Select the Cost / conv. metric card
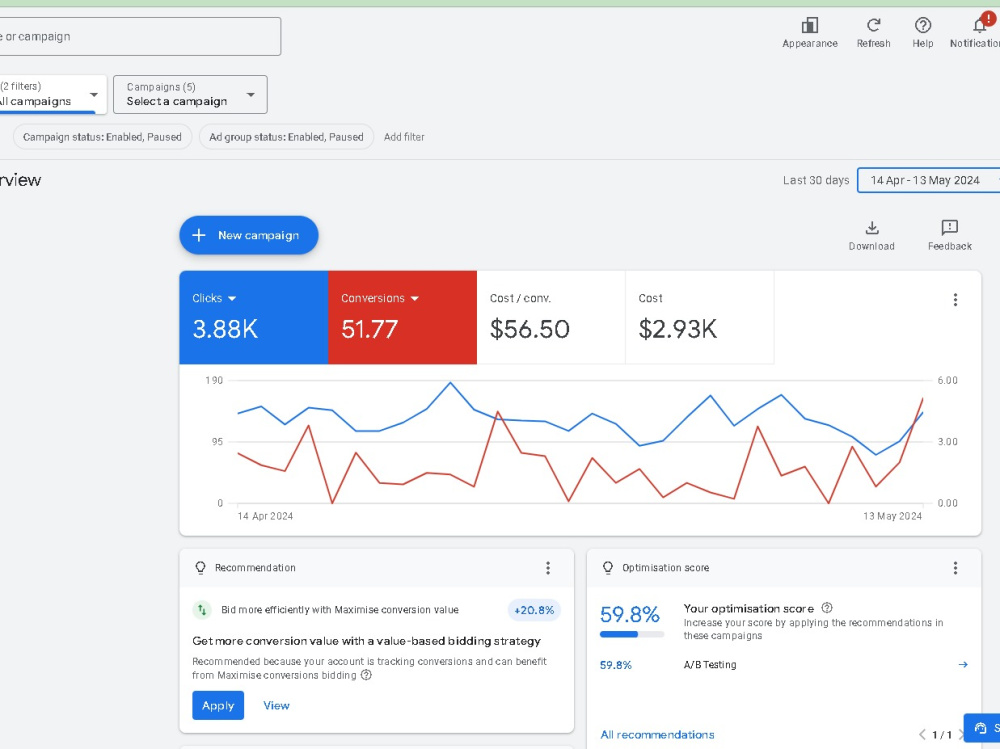 coord(551,318)
